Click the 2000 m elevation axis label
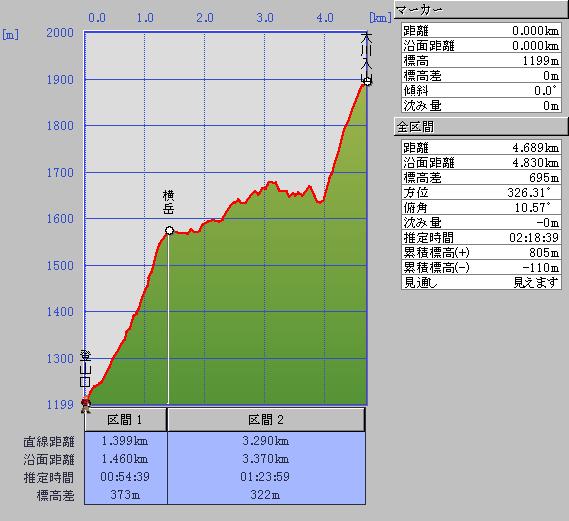 coord(60,33)
